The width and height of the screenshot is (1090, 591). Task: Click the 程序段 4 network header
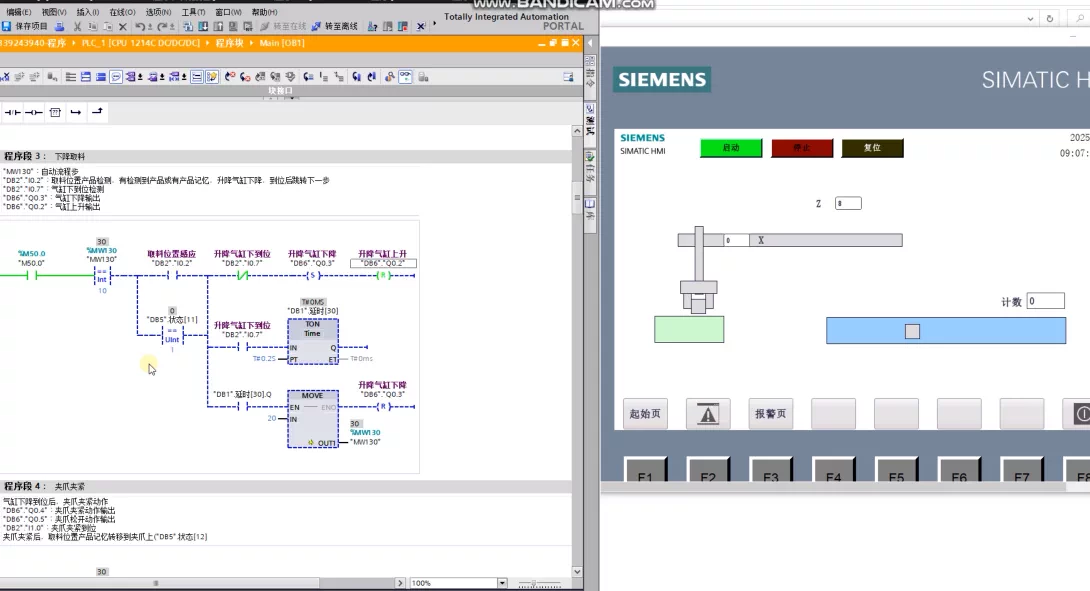[288, 486]
